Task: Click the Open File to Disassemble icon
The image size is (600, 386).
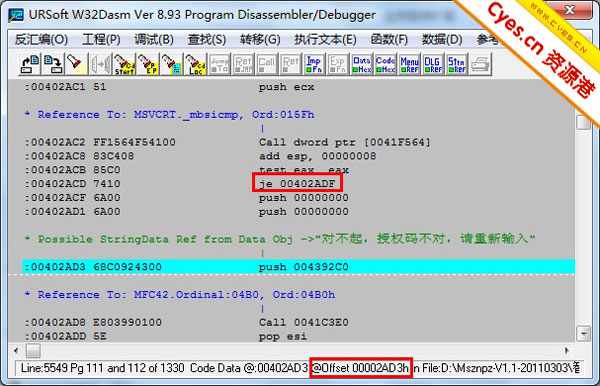Action: tap(30, 64)
